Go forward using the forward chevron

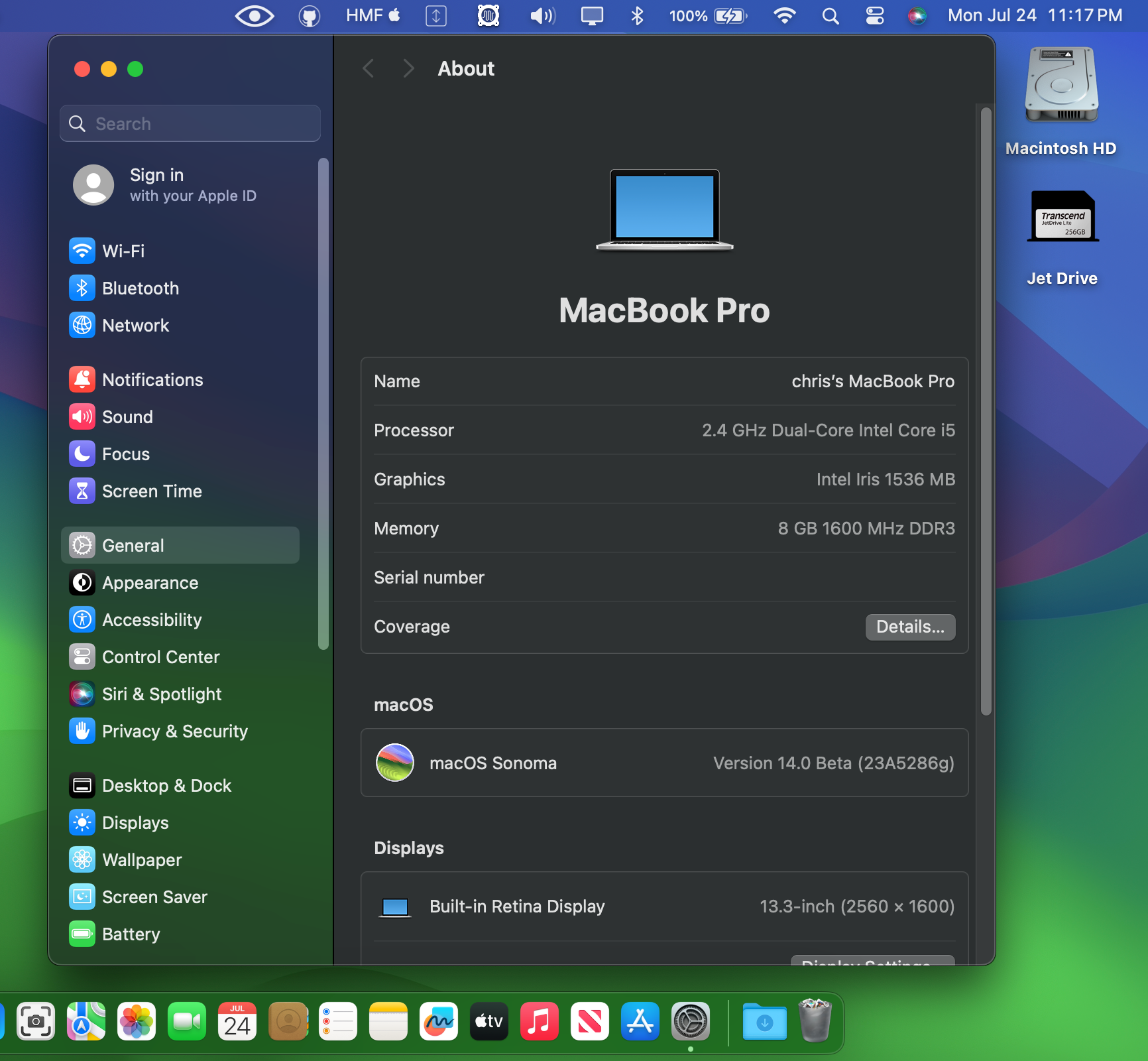pyautogui.click(x=408, y=68)
